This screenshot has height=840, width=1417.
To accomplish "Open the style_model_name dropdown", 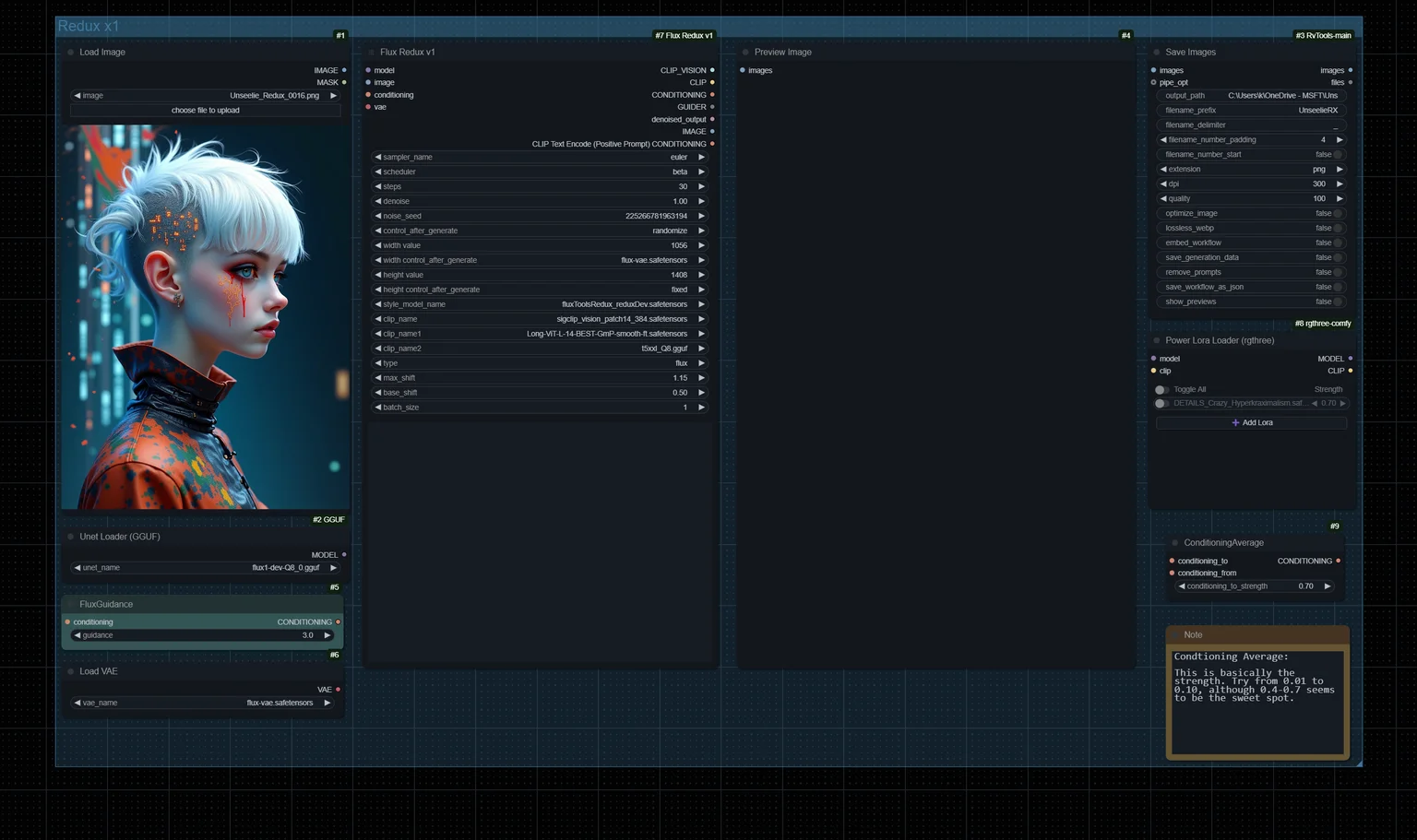I will (x=540, y=305).
